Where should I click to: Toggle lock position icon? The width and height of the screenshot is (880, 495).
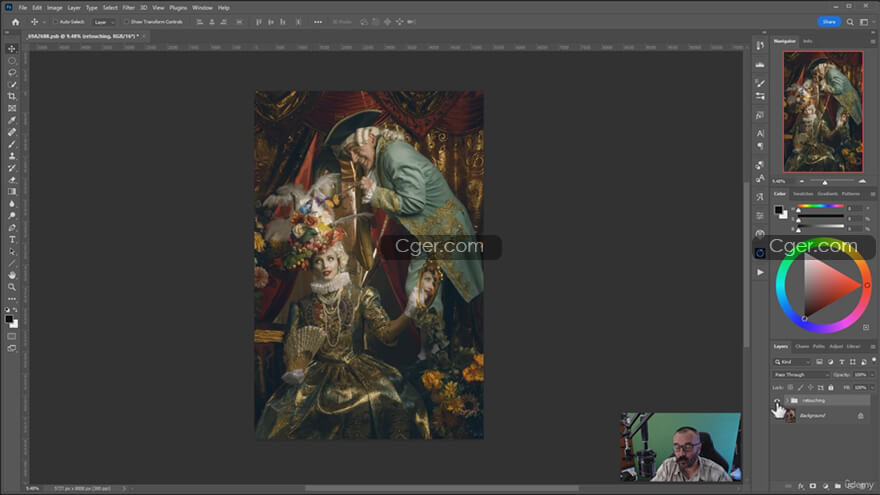[810, 387]
